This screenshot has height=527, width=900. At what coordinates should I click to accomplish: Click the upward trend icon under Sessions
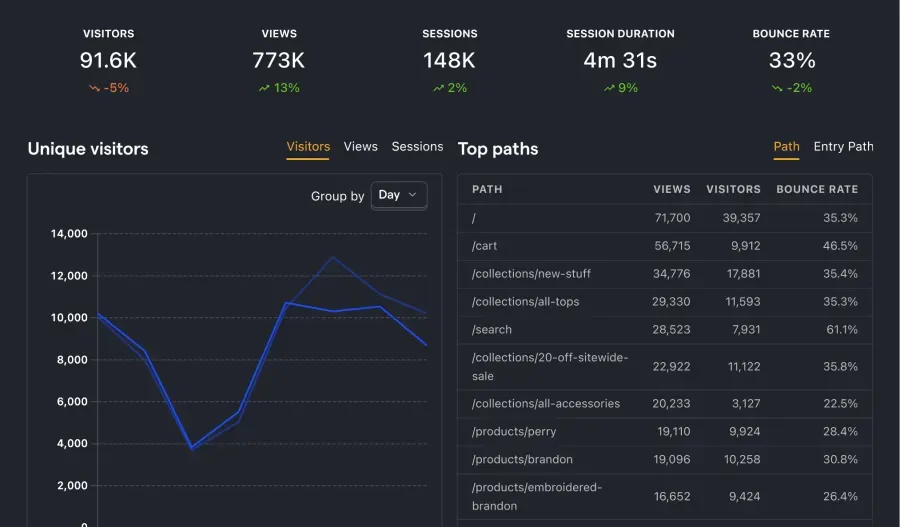click(439, 88)
